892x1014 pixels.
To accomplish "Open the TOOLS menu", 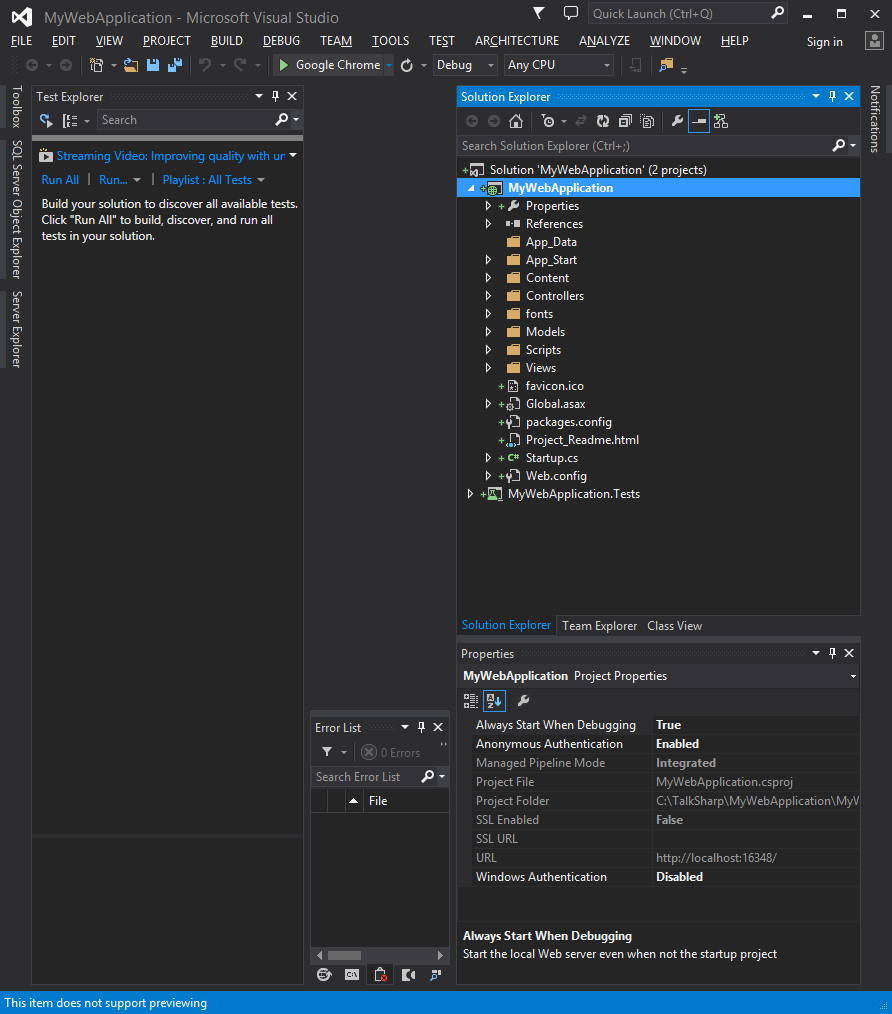I will pos(390,41).
